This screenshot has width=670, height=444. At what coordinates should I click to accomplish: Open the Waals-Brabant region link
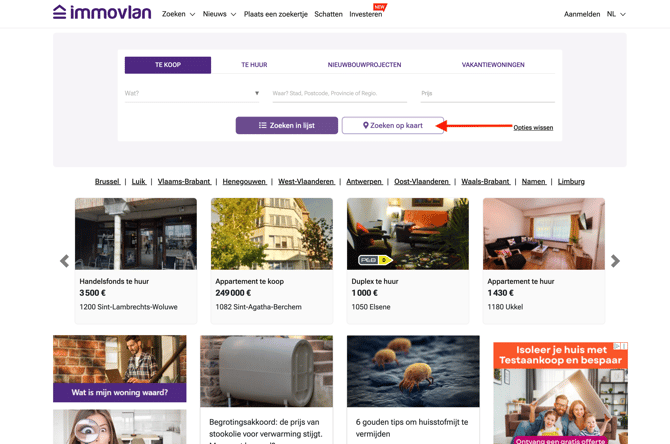click(x=486, y=182)
